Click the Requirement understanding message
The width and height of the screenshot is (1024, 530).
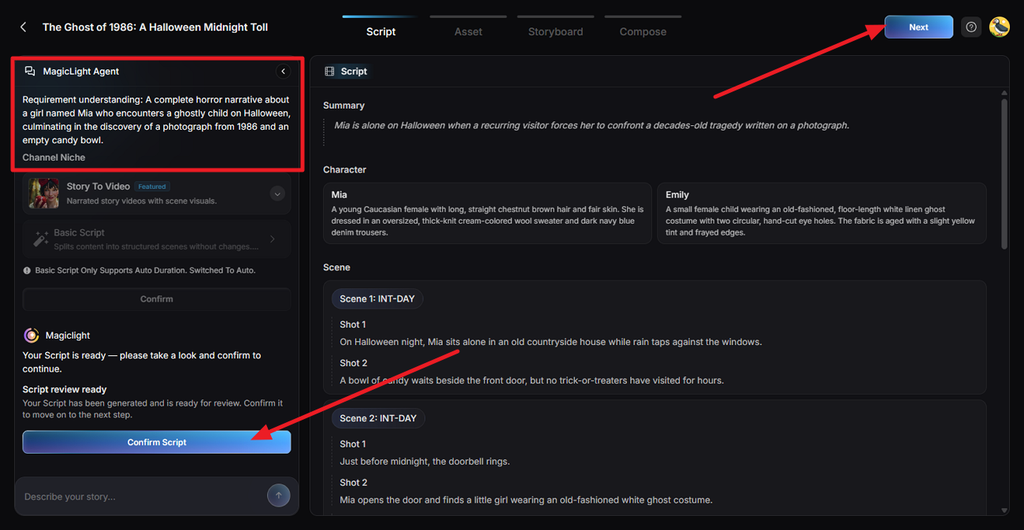[156, 119]
